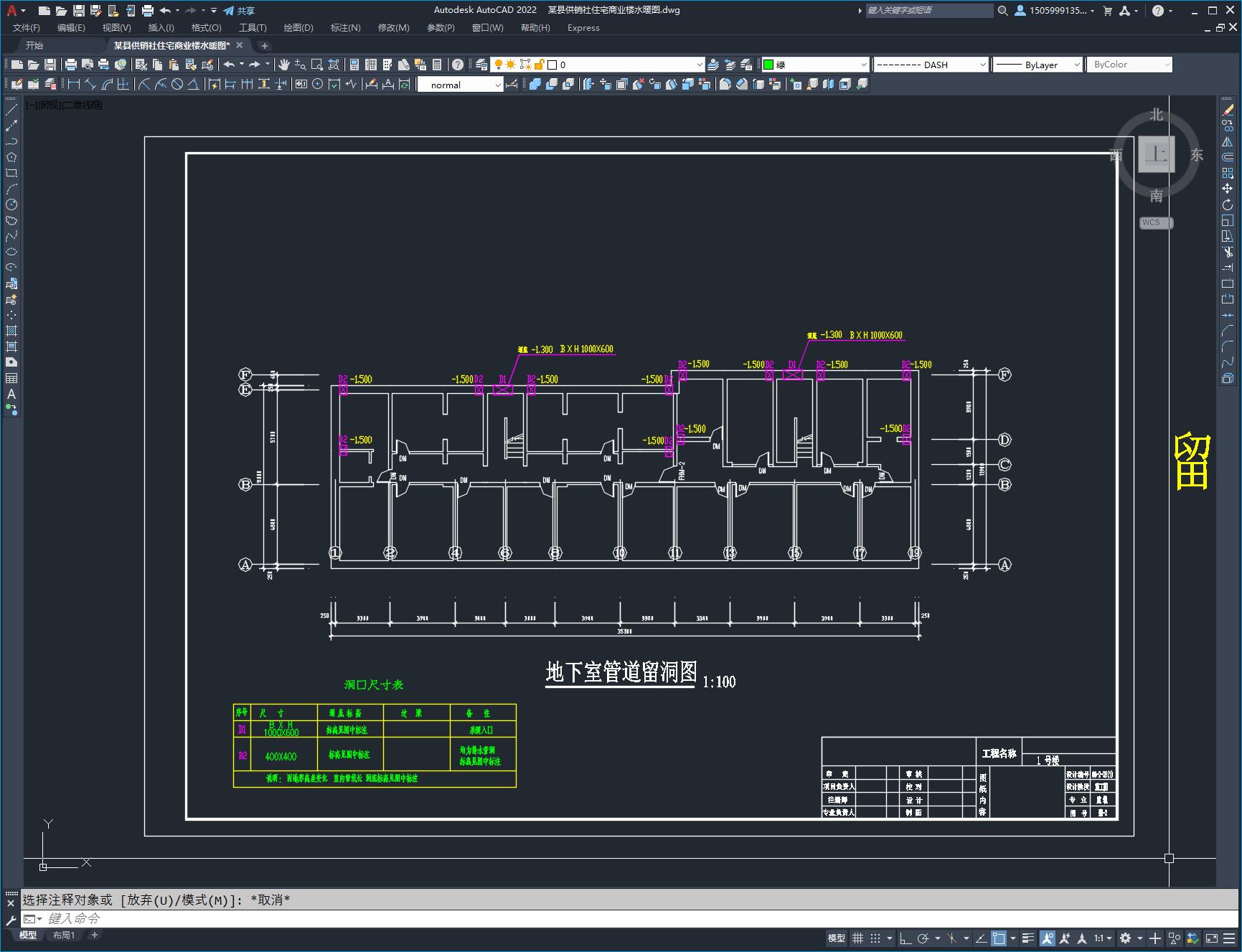
Task: Click the search magnifier icon in the title bar
Action: click(1002, 10)
